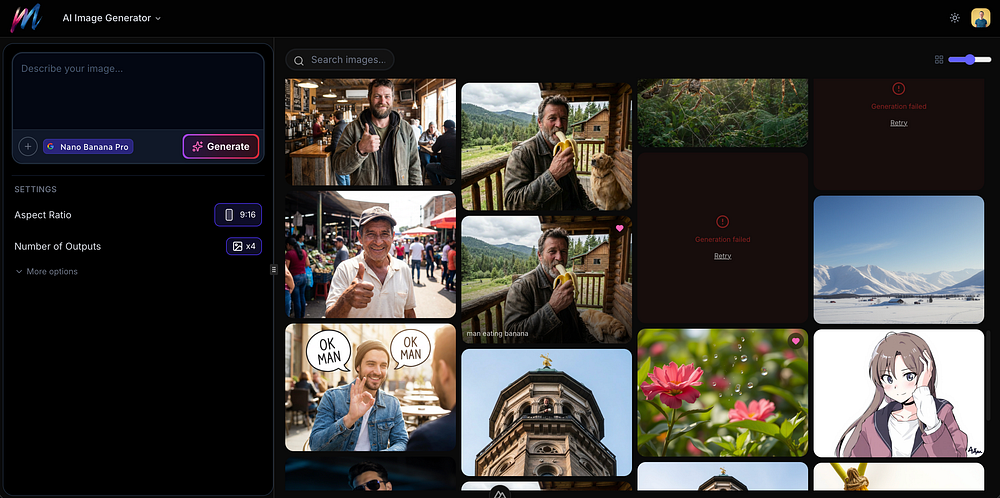The width and height of the screenshot is (1000, 498).
Task: Click the 'man eating banana' caption text
Action: tap(497, 333)
